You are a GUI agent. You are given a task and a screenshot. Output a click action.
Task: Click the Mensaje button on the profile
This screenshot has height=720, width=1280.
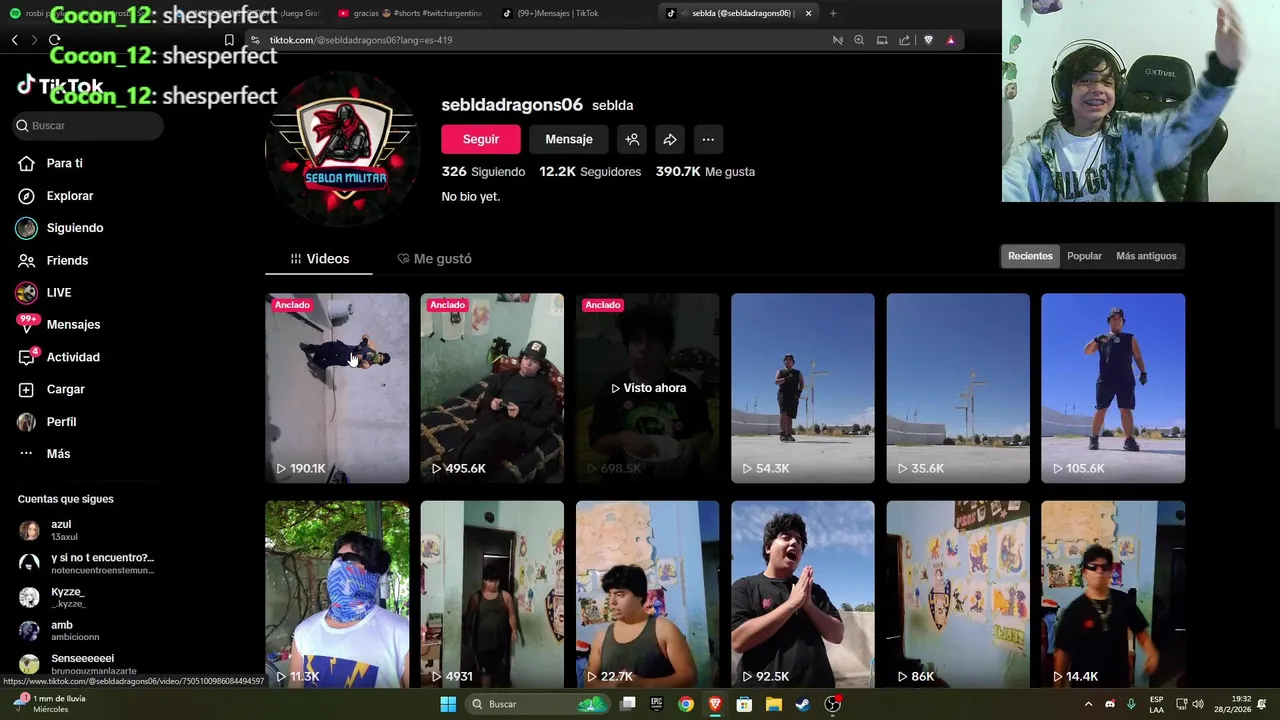click(569, 139)
